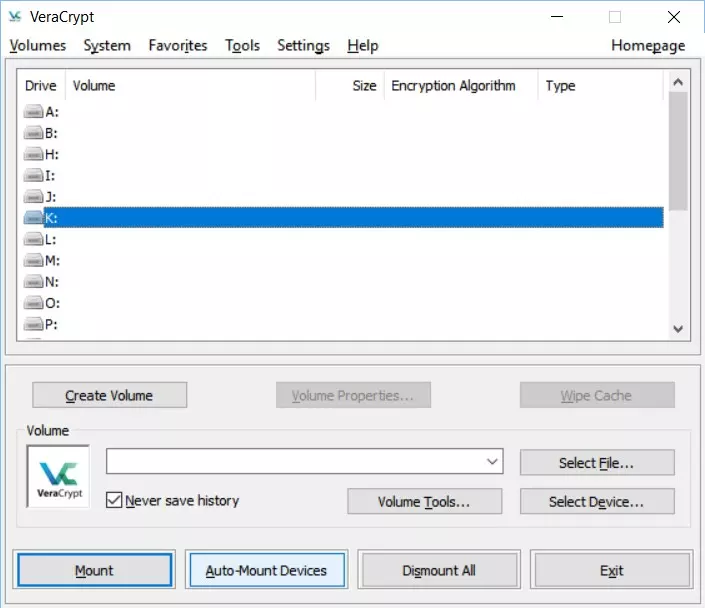Click the drive icon next to M:
Viewport: 705px width, 608px height.
coord(33,260)
